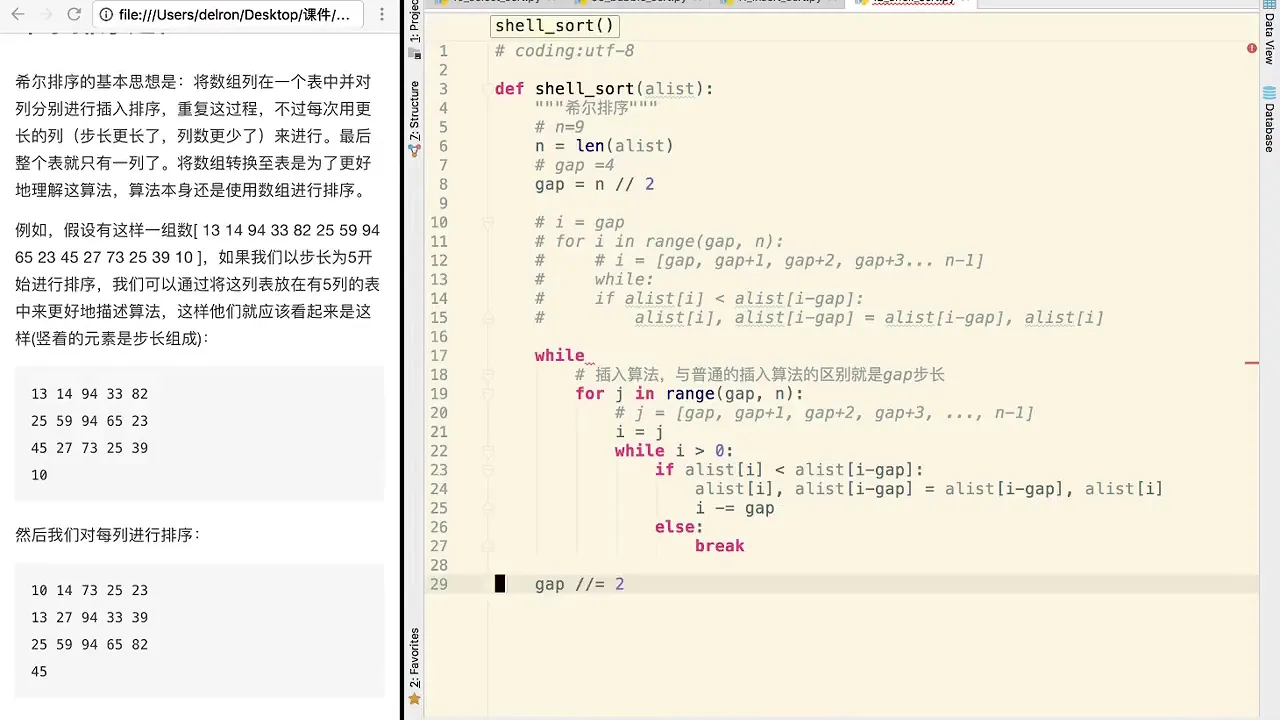
Task: Click the '10 14 73 25 23' row in browser
Action: click(x=89, y=590)
